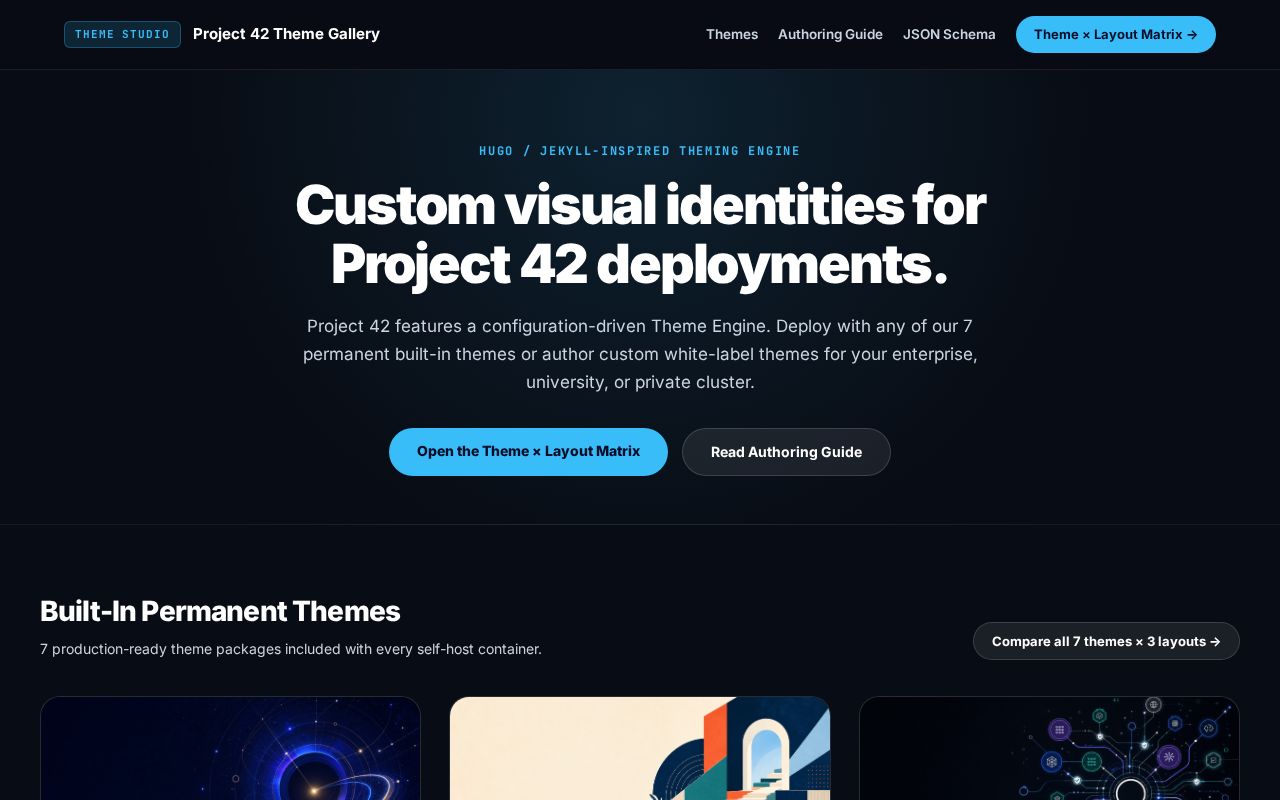The image size is (1280, 800).
Task: Go to the Authoring Guide nav link
Action: pyautogui.click(x=830, y=34)
